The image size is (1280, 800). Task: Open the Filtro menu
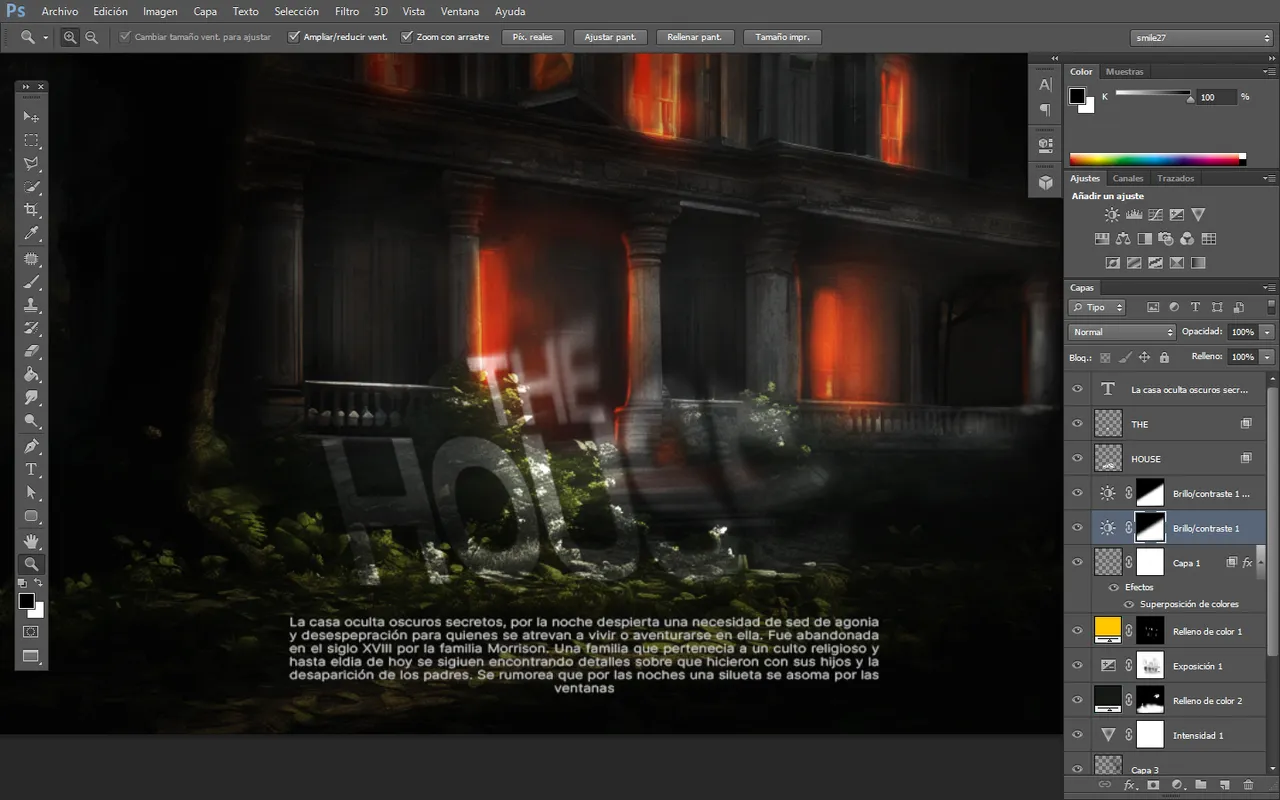point(347,12)
